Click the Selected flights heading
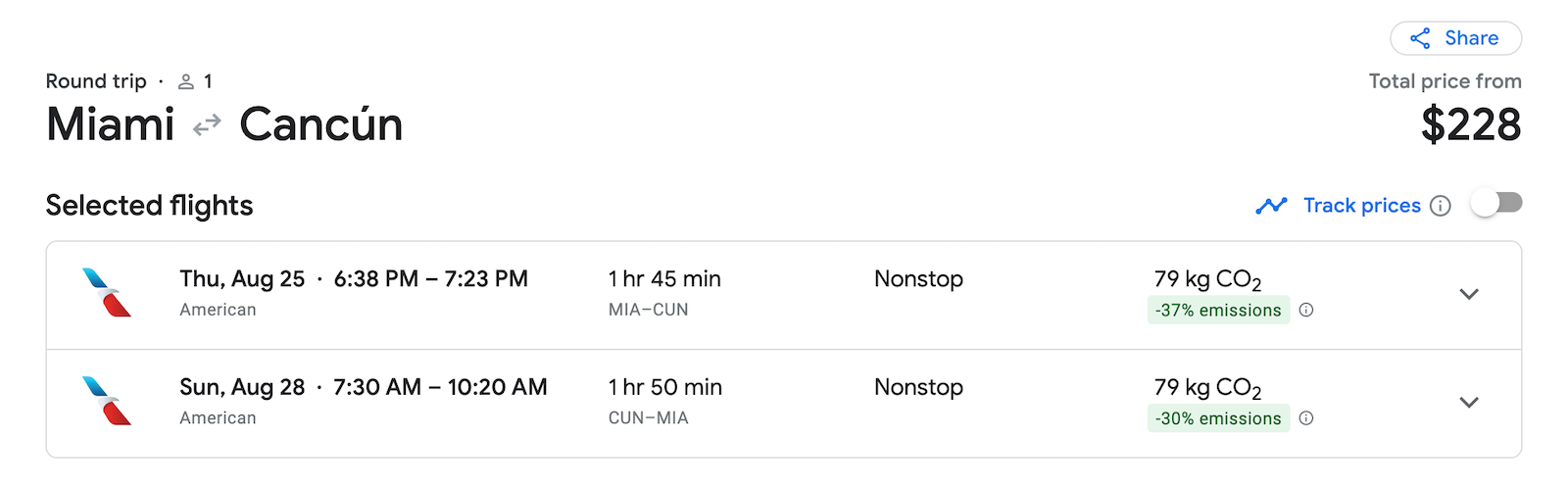 [149, 206]
